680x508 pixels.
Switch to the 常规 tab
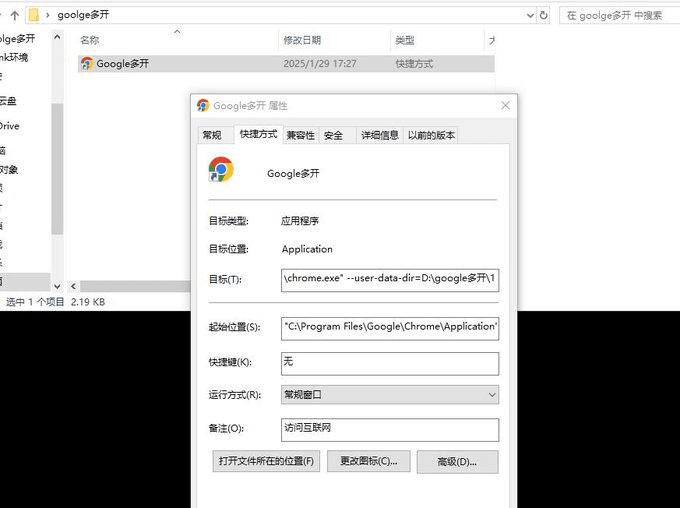212,135
